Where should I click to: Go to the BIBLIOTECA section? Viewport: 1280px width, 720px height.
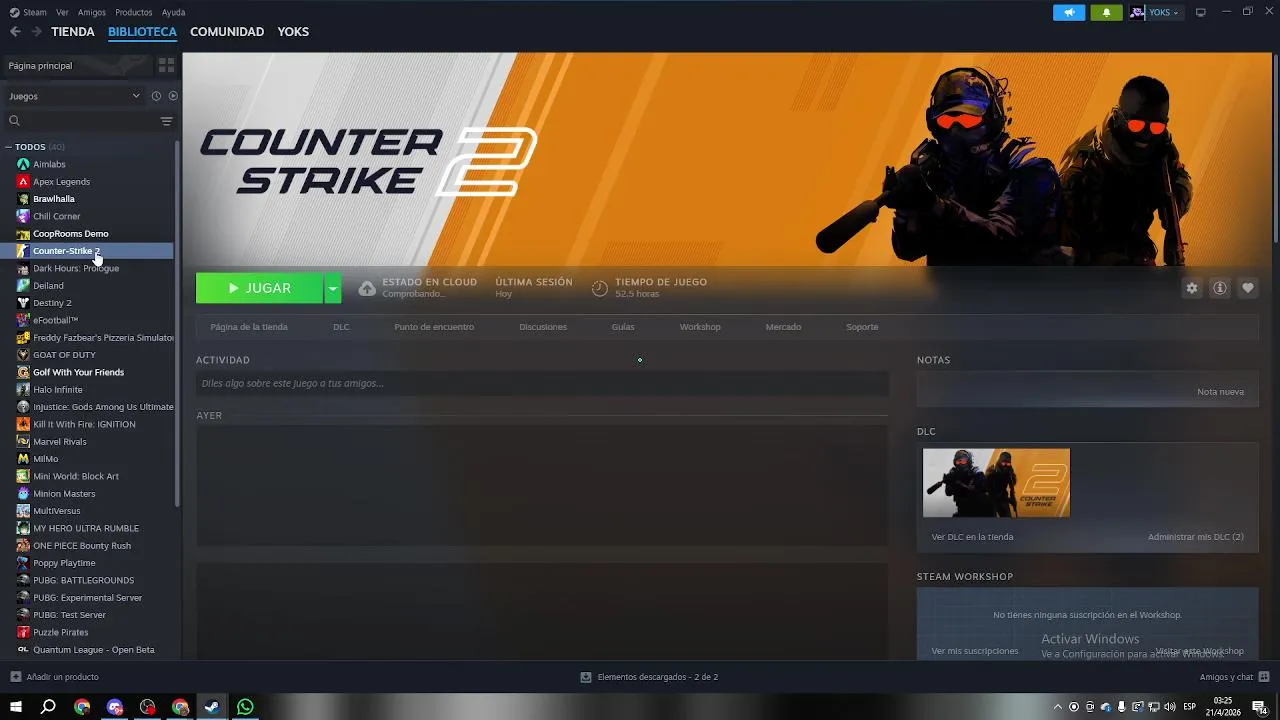pyautogui.click(x=142, y=32)
